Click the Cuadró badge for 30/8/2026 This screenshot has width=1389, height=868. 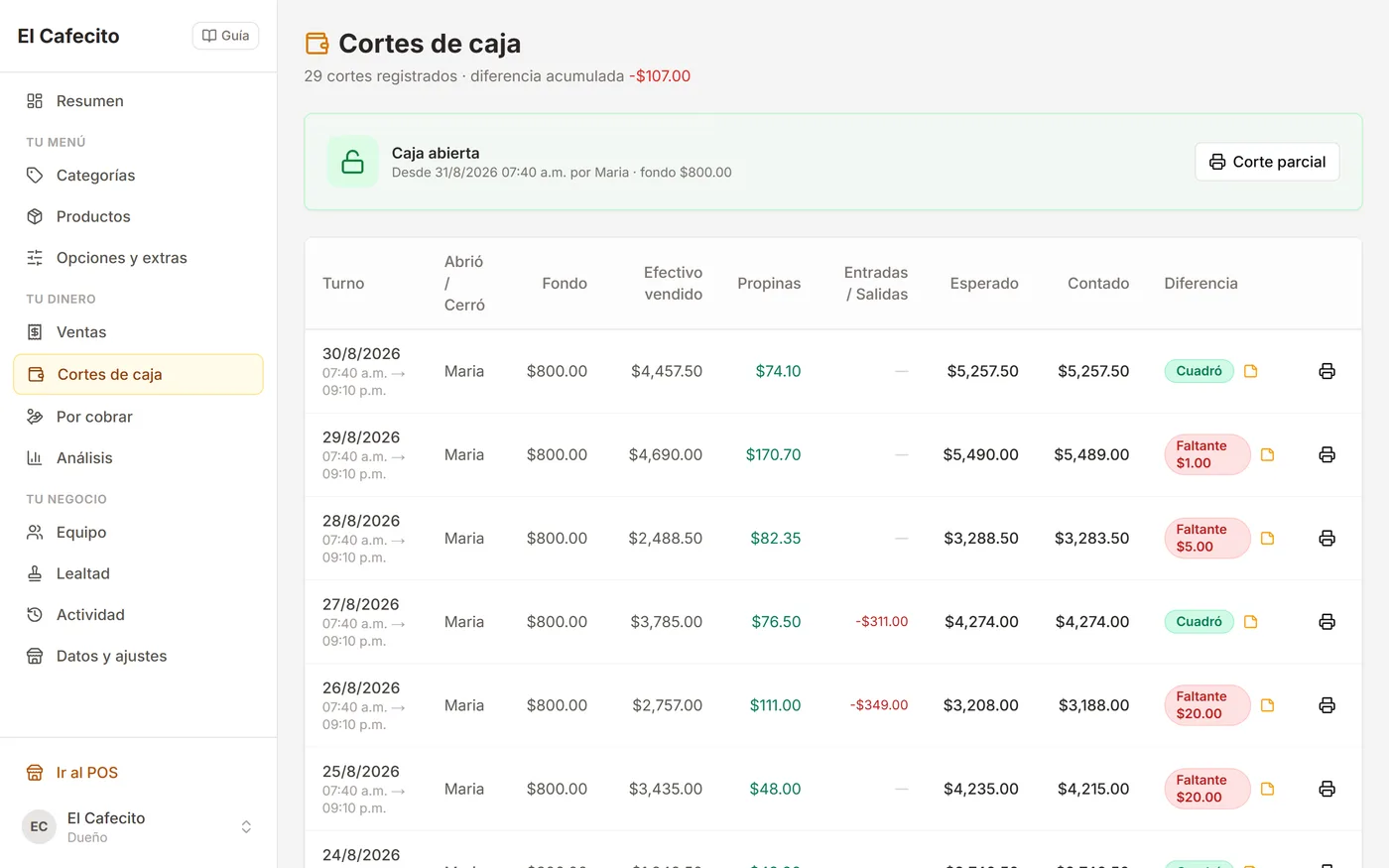click(x=1199, y=371)
